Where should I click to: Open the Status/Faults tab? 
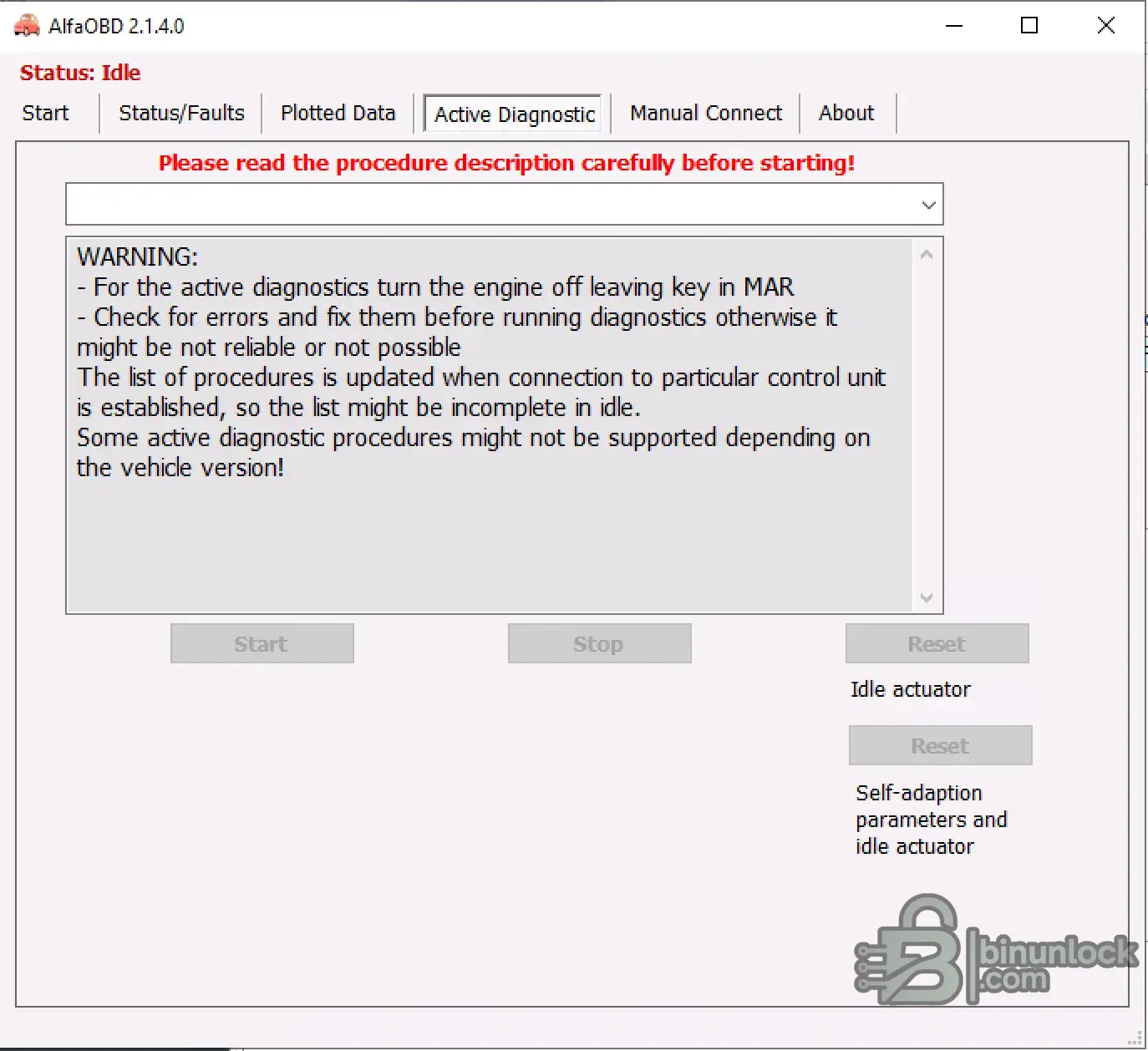181,113
